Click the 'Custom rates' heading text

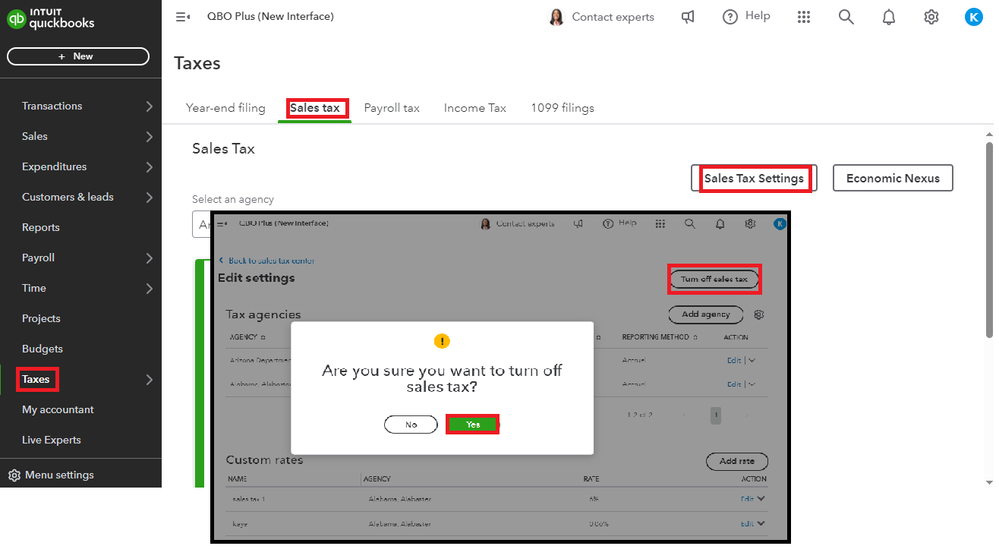[264, 460]
